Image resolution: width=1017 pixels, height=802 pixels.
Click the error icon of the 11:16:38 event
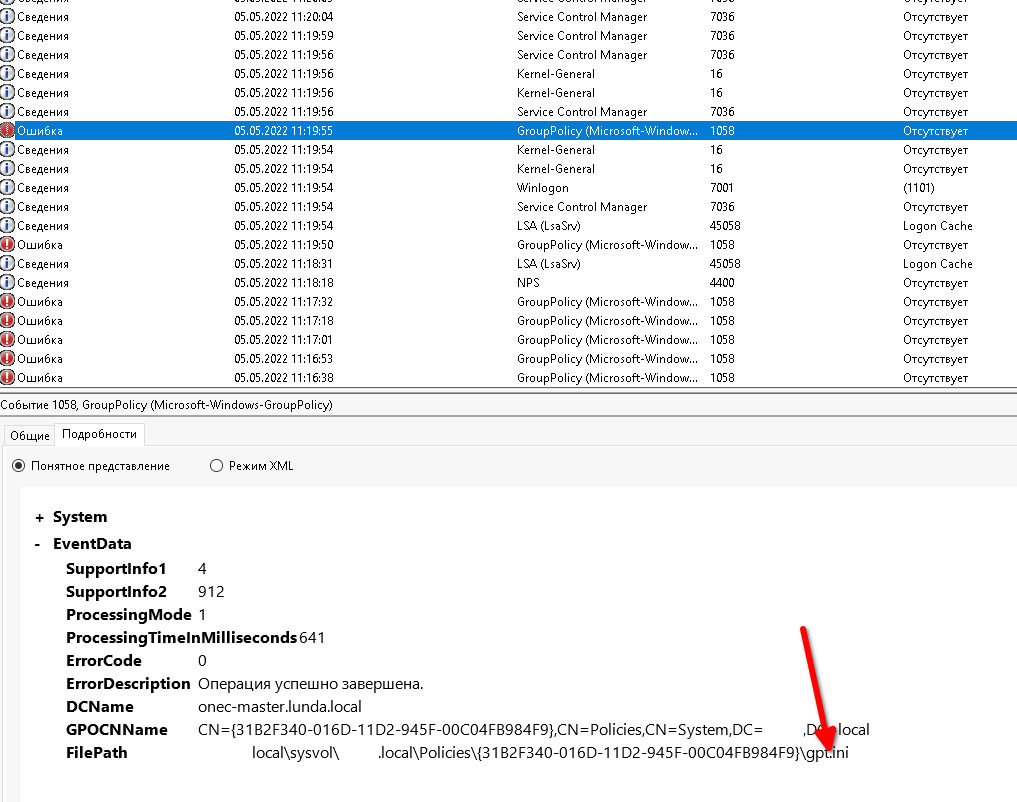click(x=7, y=377)
